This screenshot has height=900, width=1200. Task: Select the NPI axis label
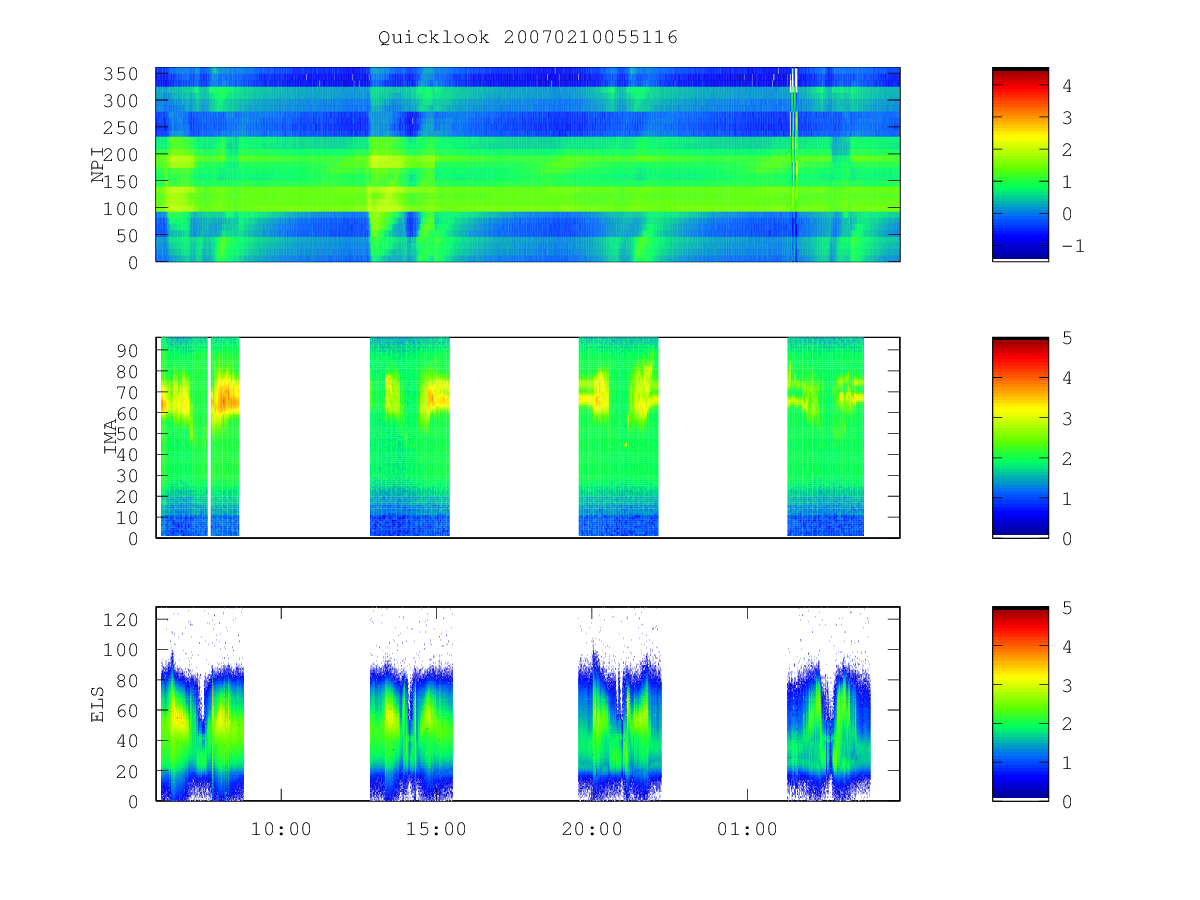(x=98, y=165)
